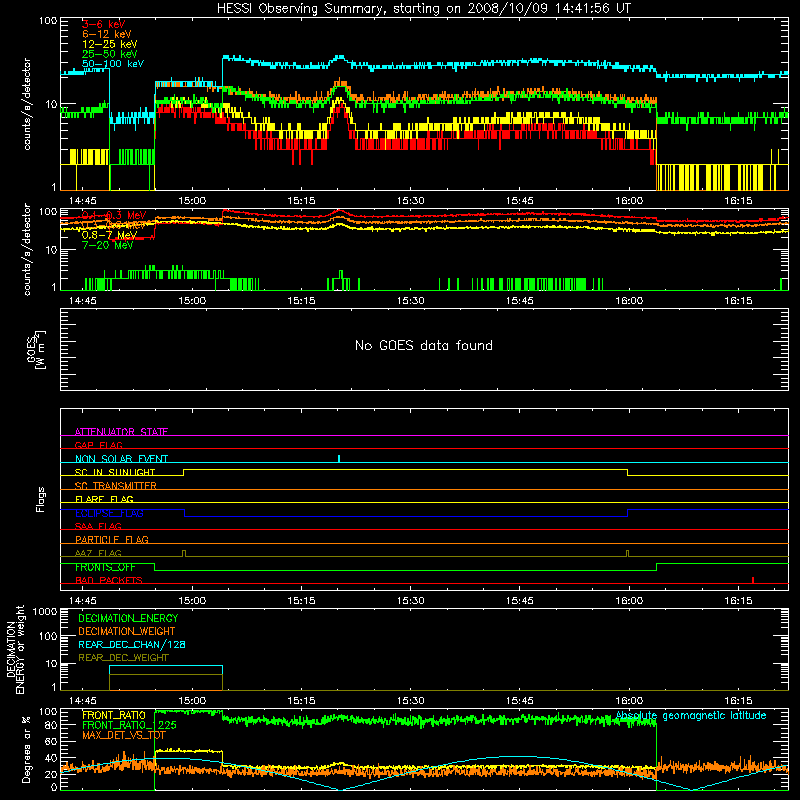Select the orange 6-12 keV legend label

[107, 34]
